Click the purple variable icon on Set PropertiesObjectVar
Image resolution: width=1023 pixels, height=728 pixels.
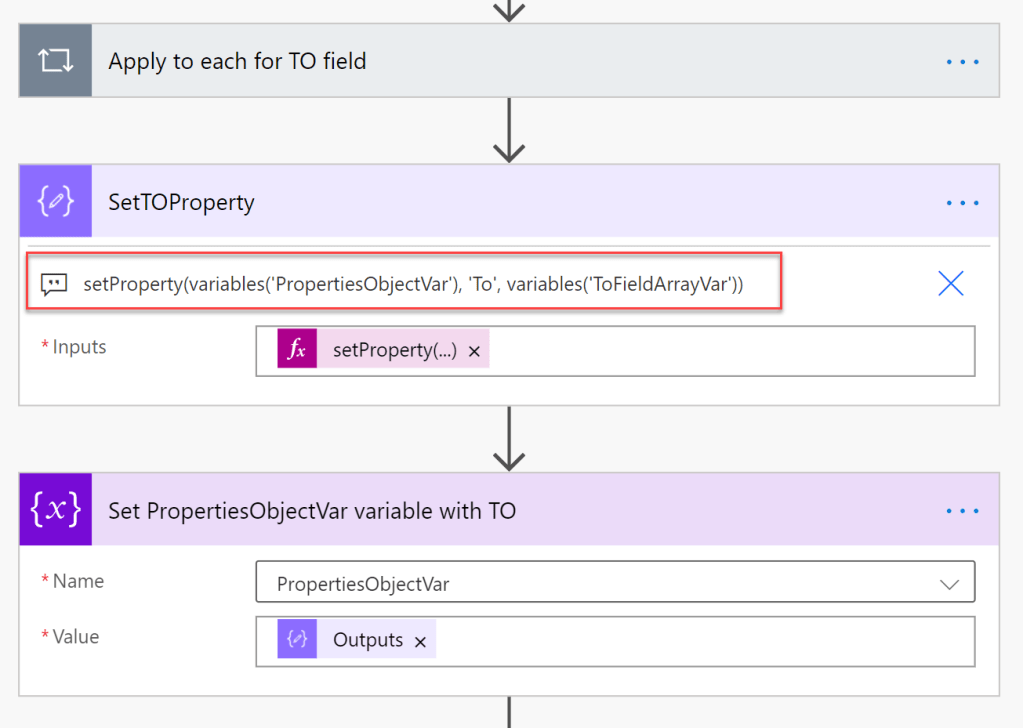55,510
